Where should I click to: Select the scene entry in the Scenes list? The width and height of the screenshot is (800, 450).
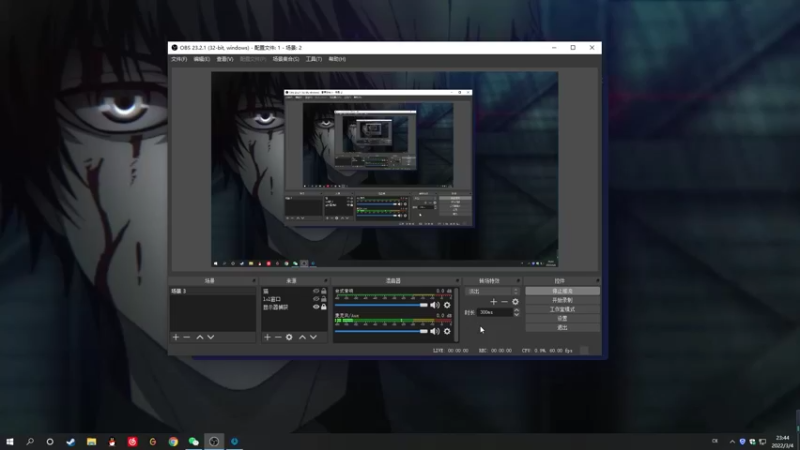[x=213, y=291]
